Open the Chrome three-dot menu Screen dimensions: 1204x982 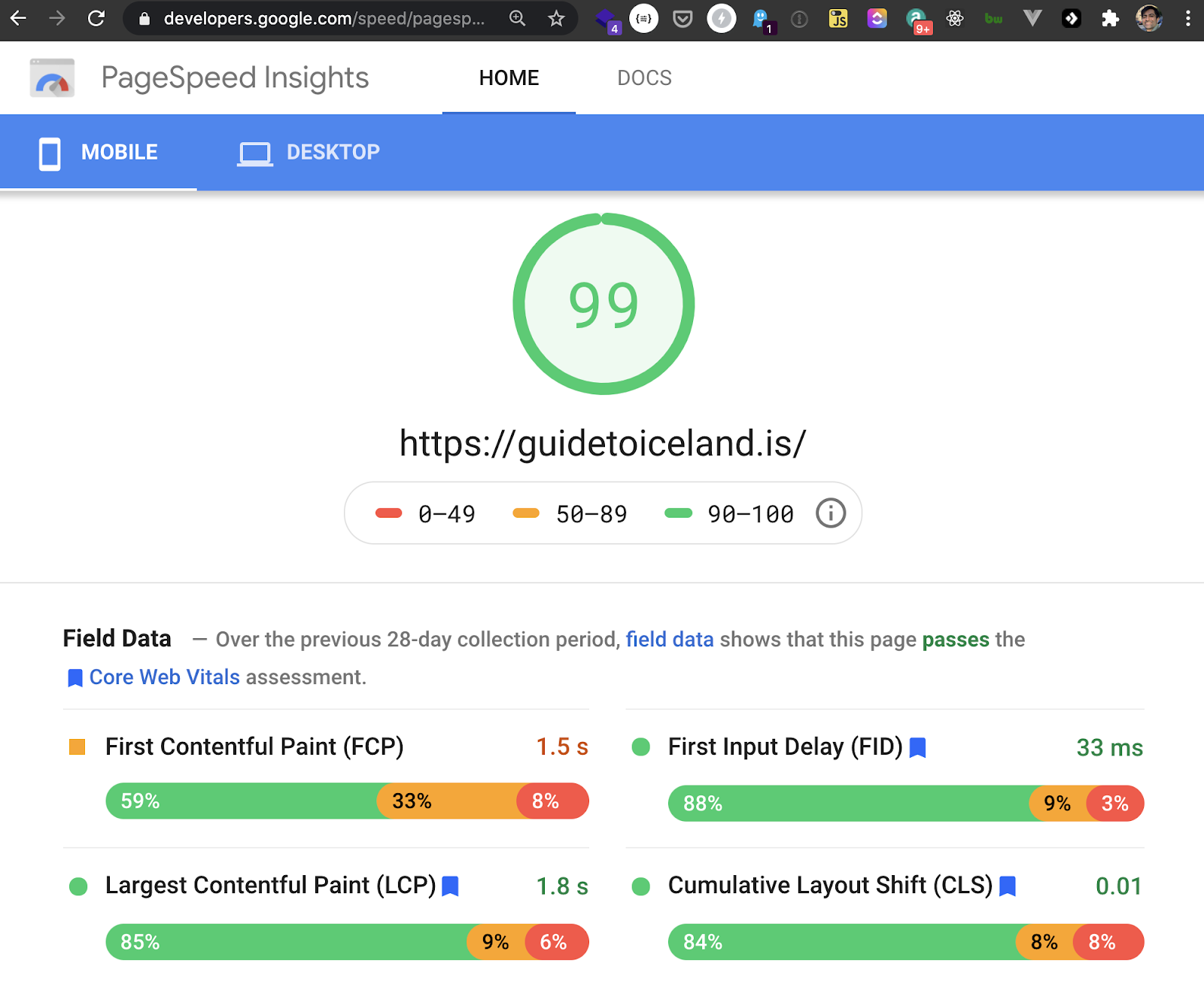click(x=1188, y=18)
